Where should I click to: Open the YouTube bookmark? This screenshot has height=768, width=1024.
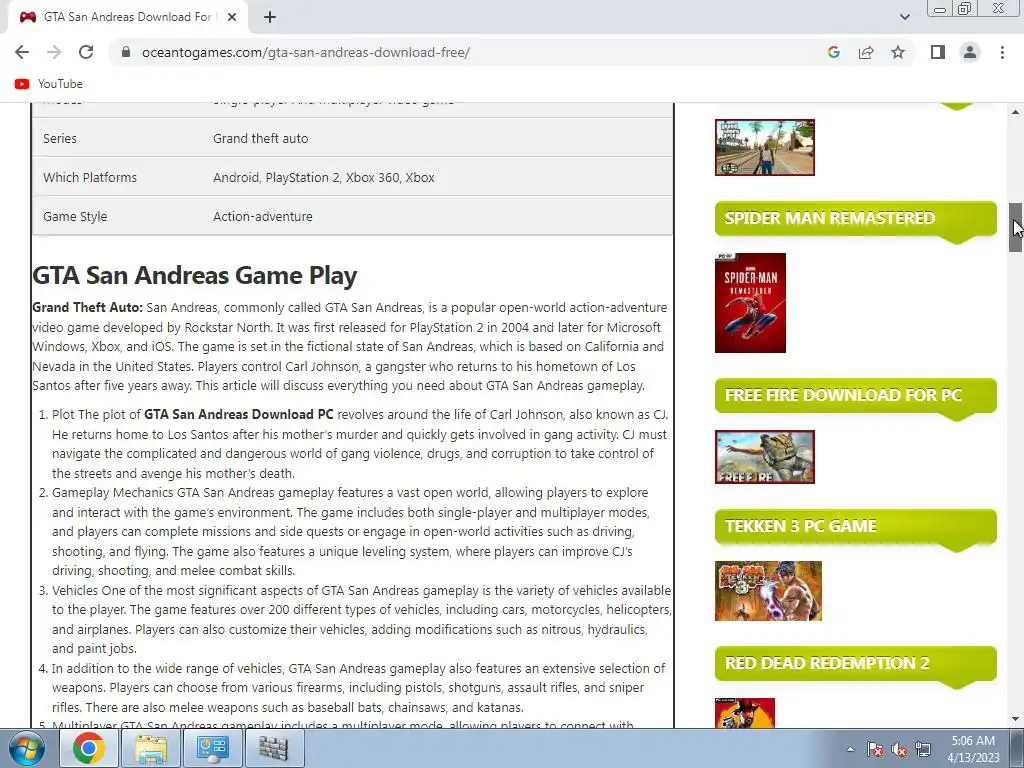click(x=49, y=84)
